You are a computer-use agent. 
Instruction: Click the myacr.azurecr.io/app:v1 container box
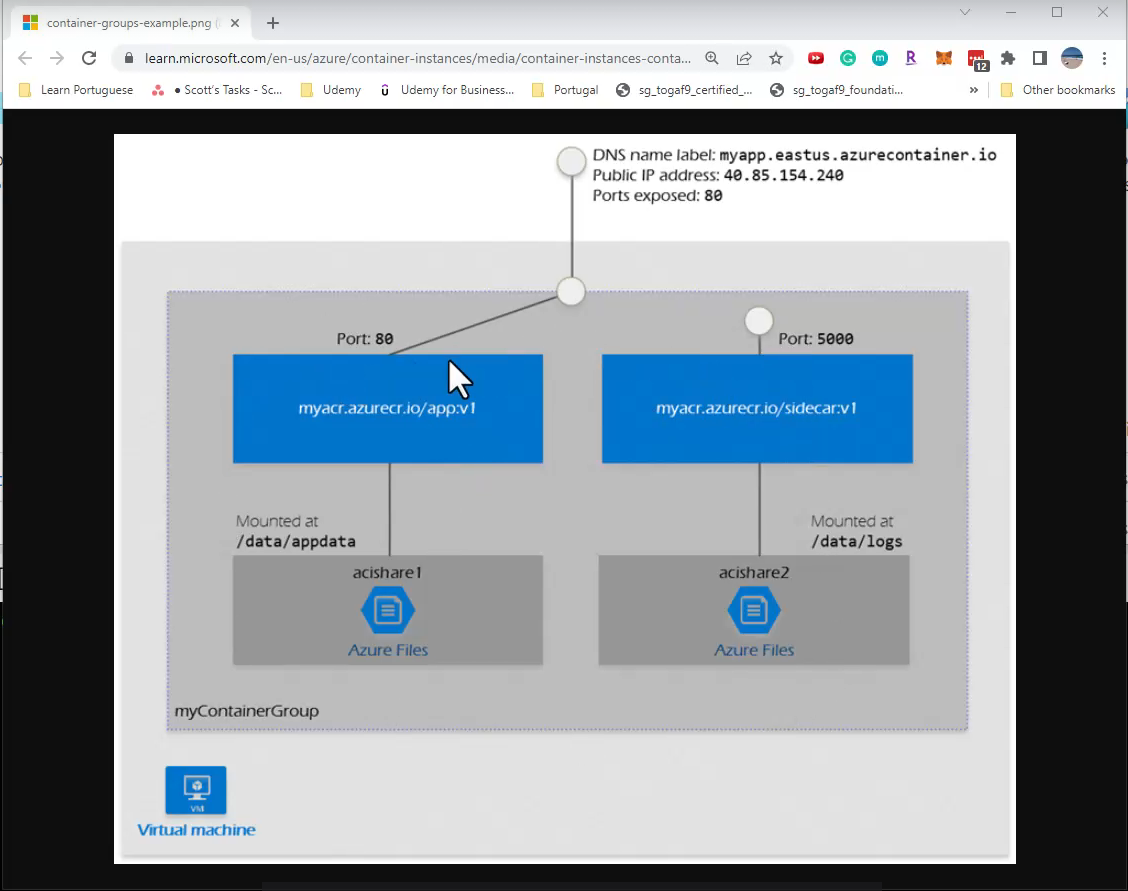point(388,408)
